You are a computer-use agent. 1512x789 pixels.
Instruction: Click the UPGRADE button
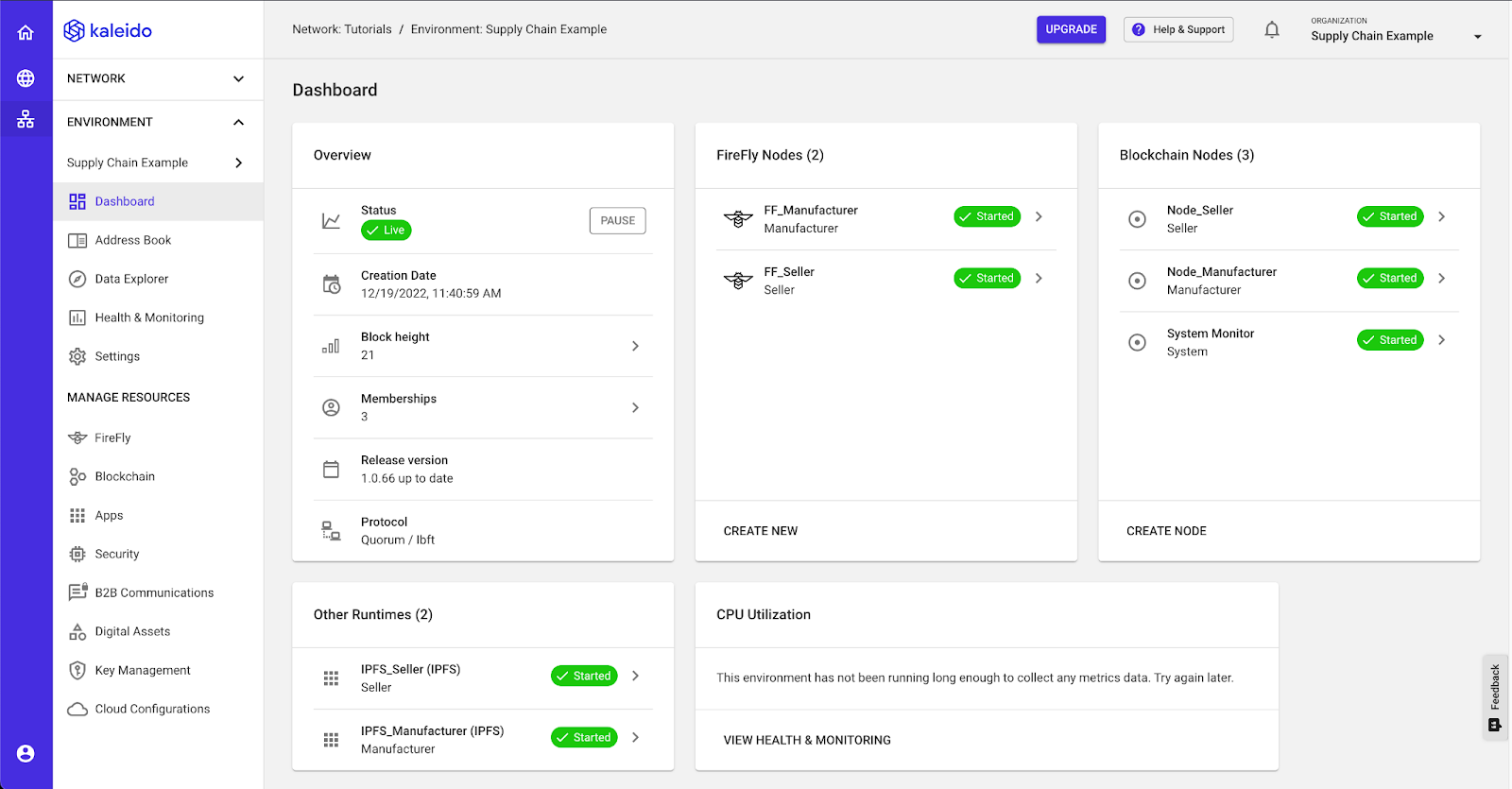pos(1071,29)
